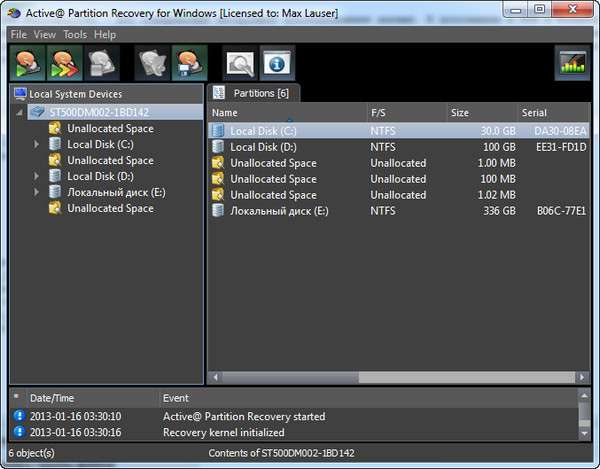This screenshot has width=600, height=469.
Task: Click the greyed-out recover partition toolbar icon
Action: [x=152, y=63]
